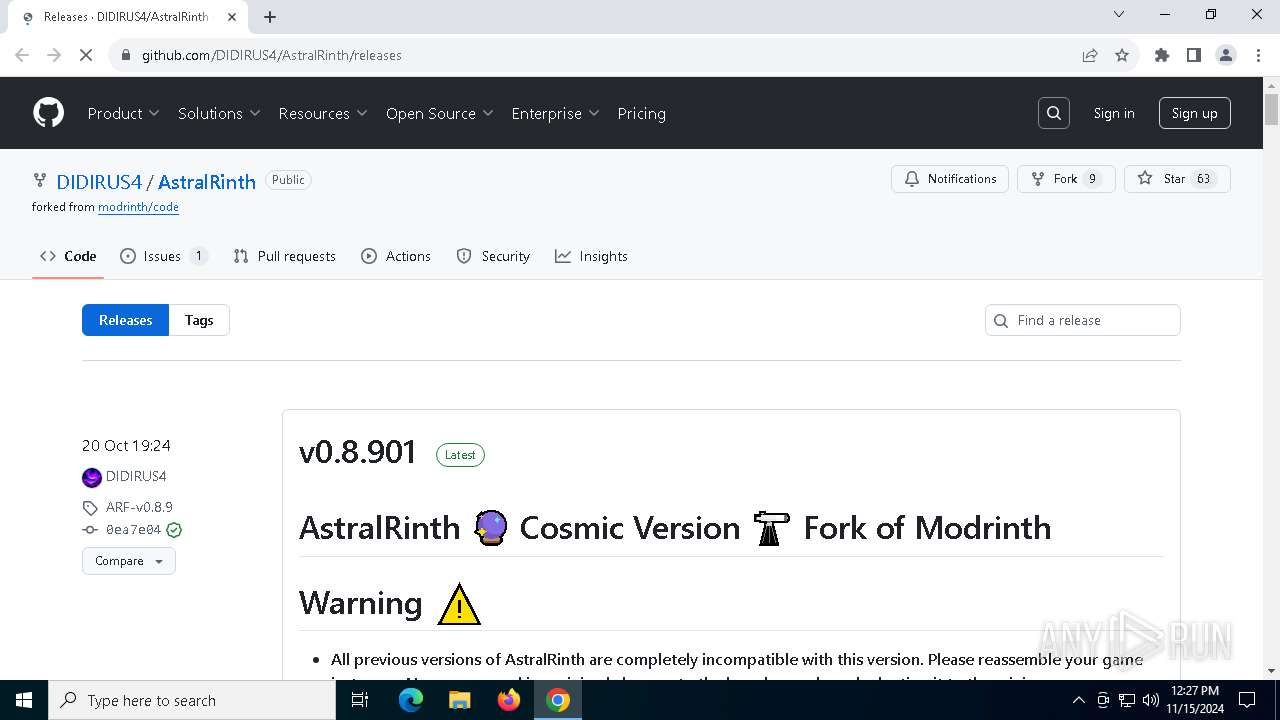Switch to the Code tab
The height and width of the screenshot is (720, 1280).
tap(68, 256)
